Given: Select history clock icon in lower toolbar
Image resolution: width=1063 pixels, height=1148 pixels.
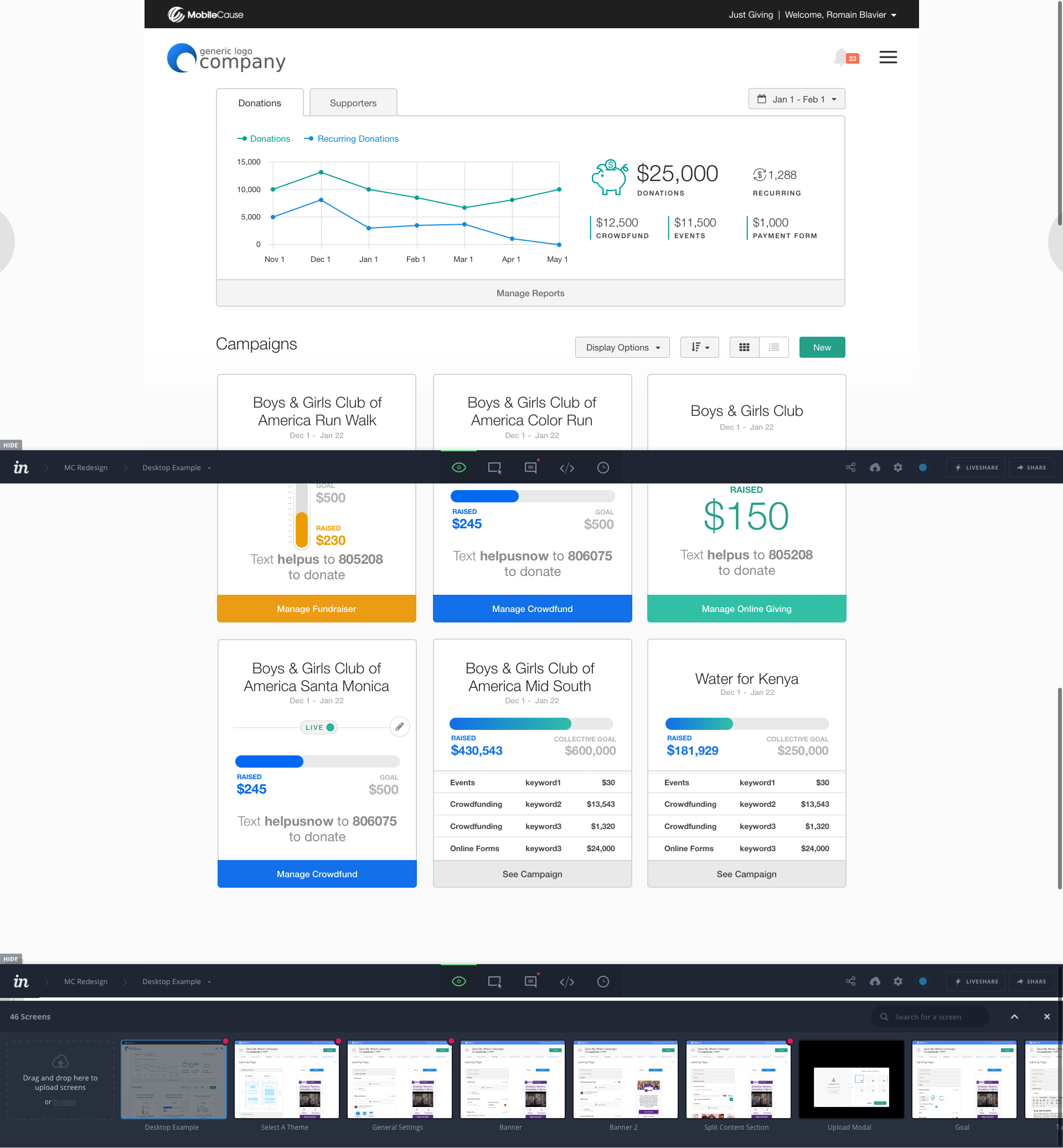Looking at the screenshot, I should 603,981.
